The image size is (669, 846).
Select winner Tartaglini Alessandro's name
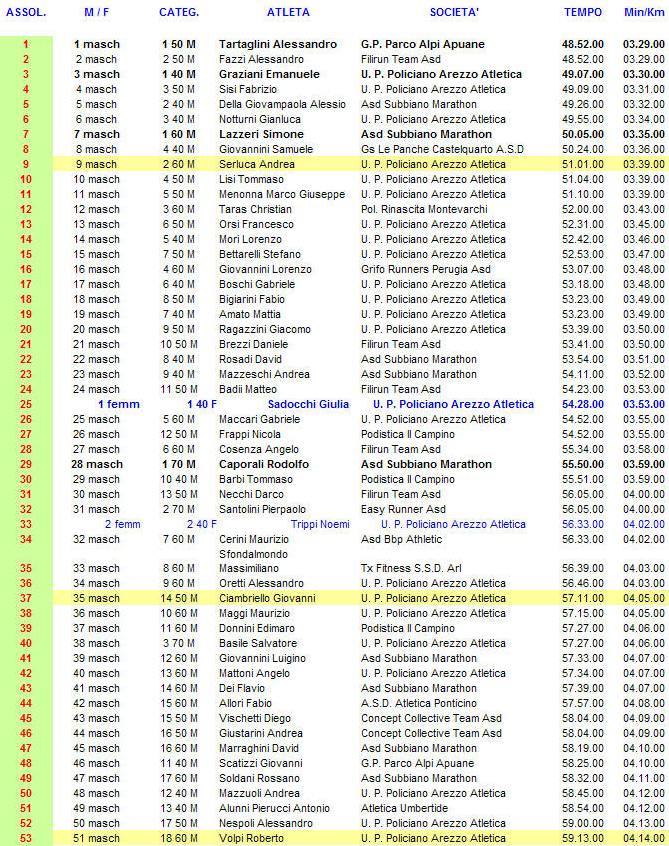pos(278,45)
